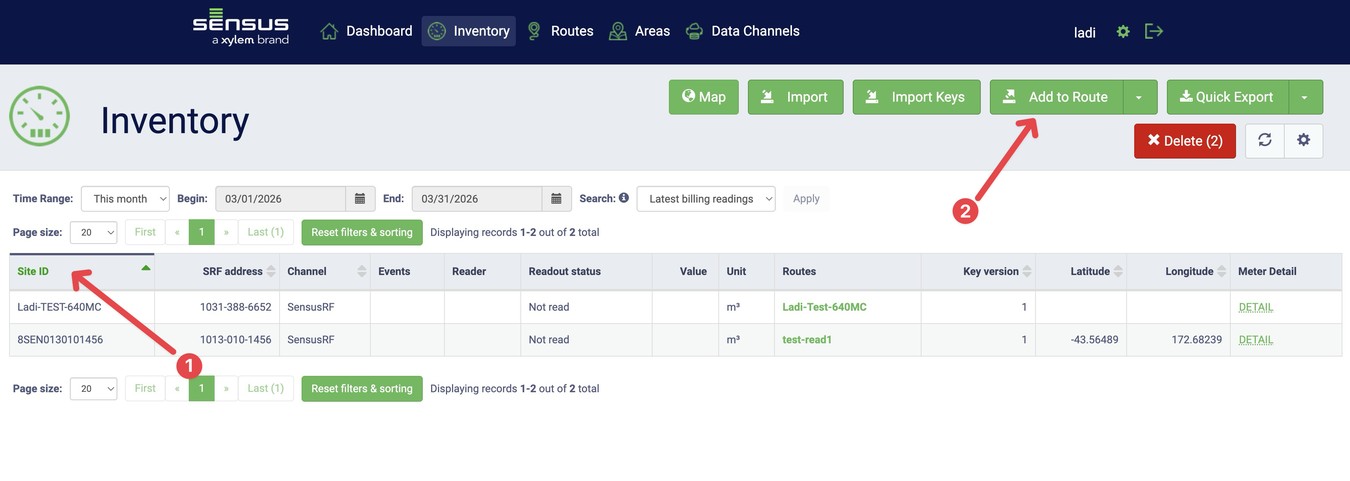
Task: Open the Latest billing readings dropdown
Action: click(706, 199)
